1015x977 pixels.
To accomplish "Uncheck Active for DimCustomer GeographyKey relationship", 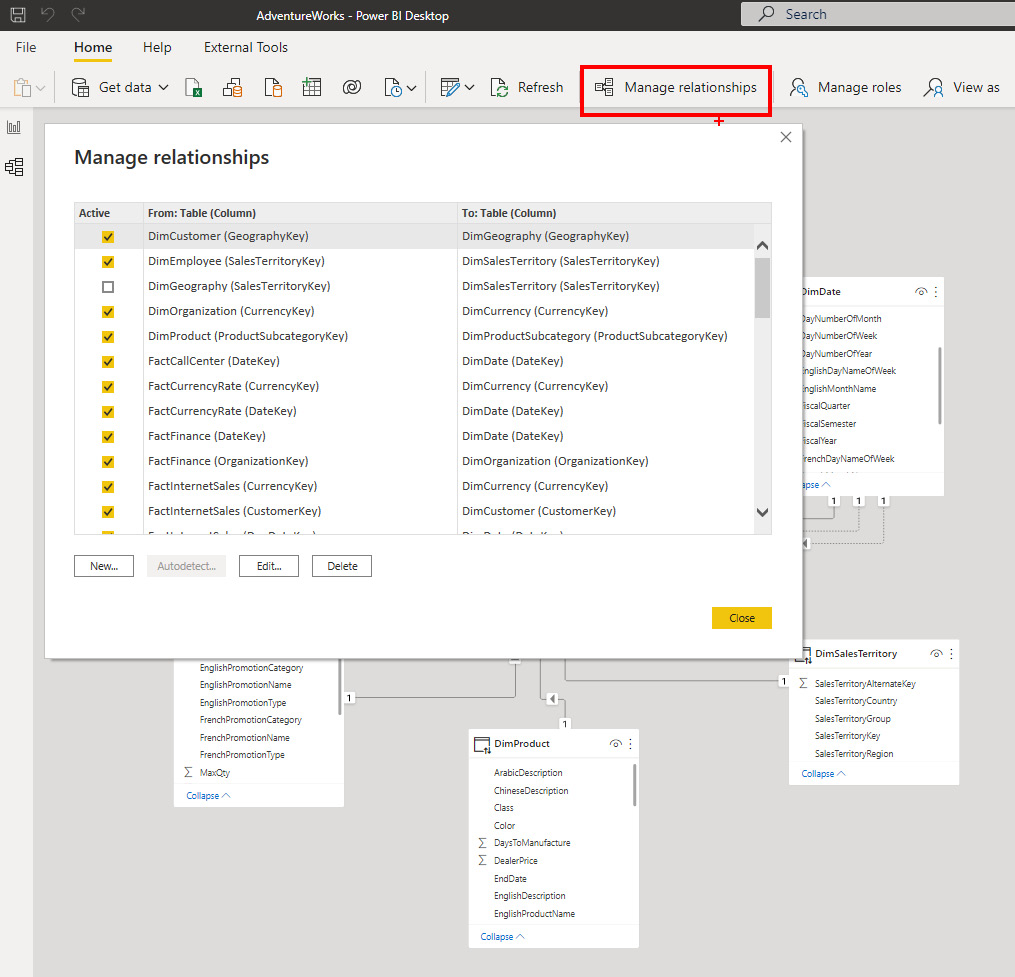I will coord(108,237).
